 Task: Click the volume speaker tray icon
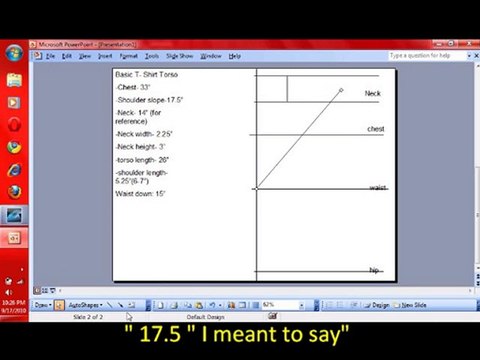click(x=8, y=292)
